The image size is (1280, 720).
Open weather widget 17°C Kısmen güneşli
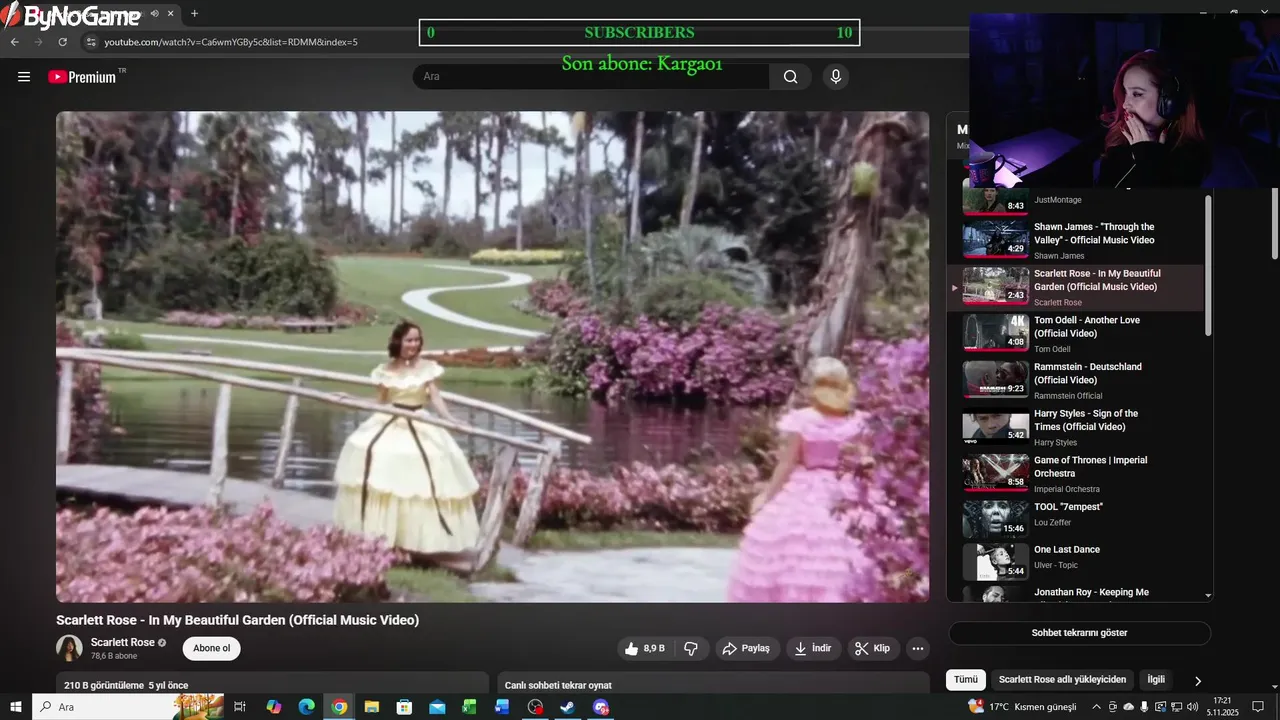pyautogui.click(x=1022, y=707)
